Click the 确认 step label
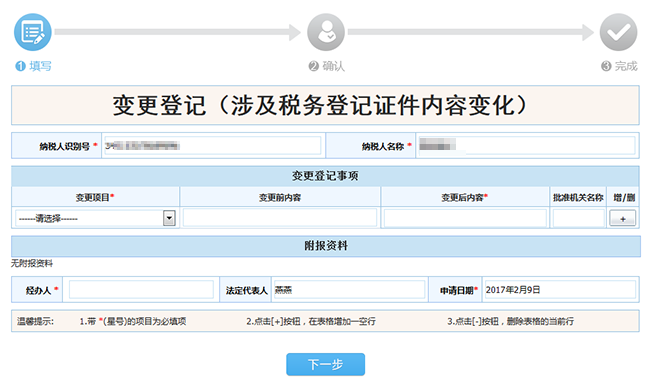The height and width of the screenshot is (381, 650). pyautogui.click(x=327, y=66)
